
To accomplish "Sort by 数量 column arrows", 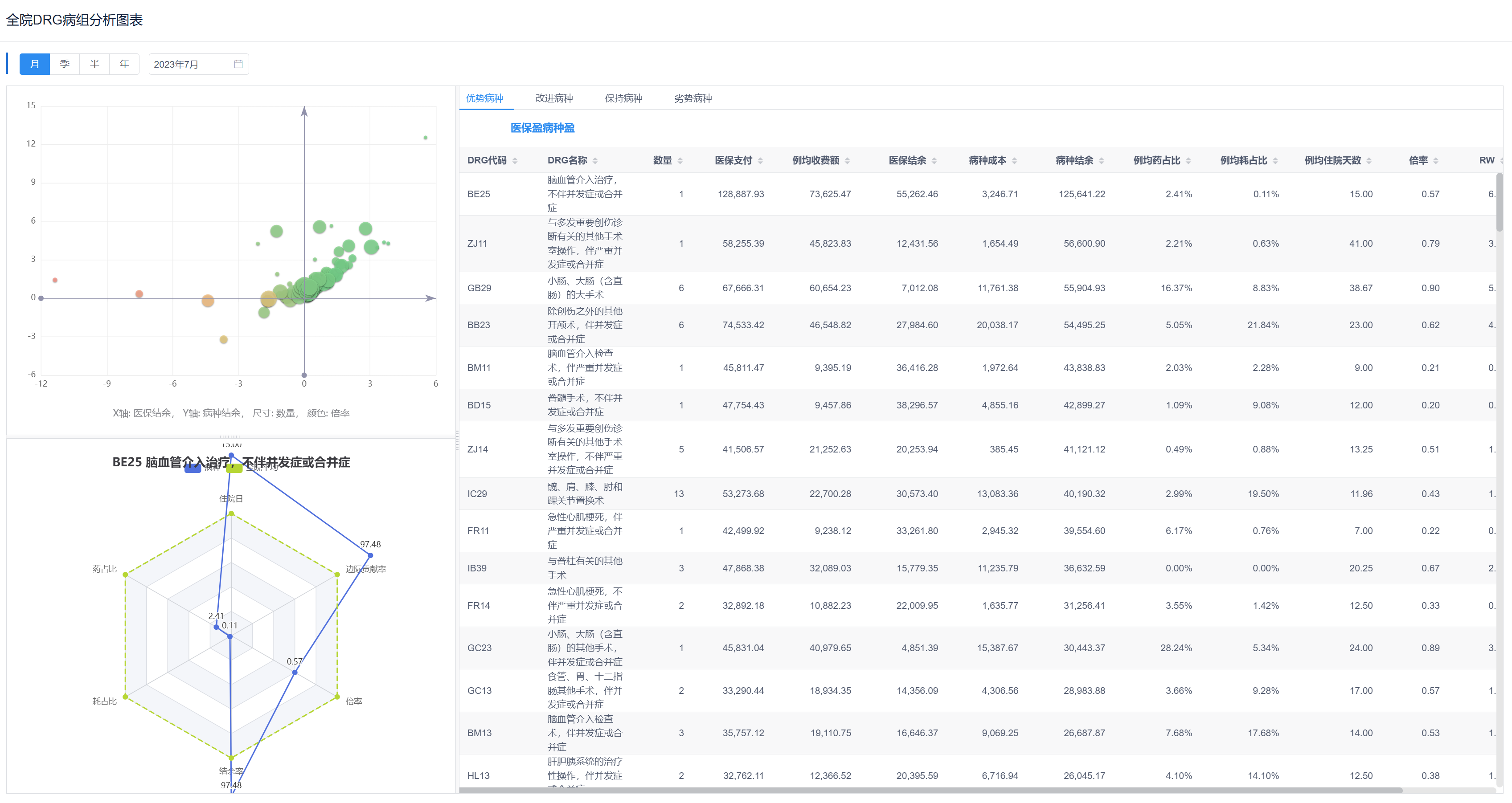I will [x=680, y=161].
